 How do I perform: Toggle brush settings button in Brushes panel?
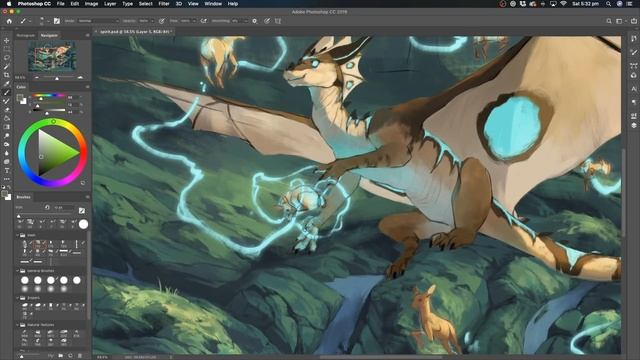tap(82, 211)
